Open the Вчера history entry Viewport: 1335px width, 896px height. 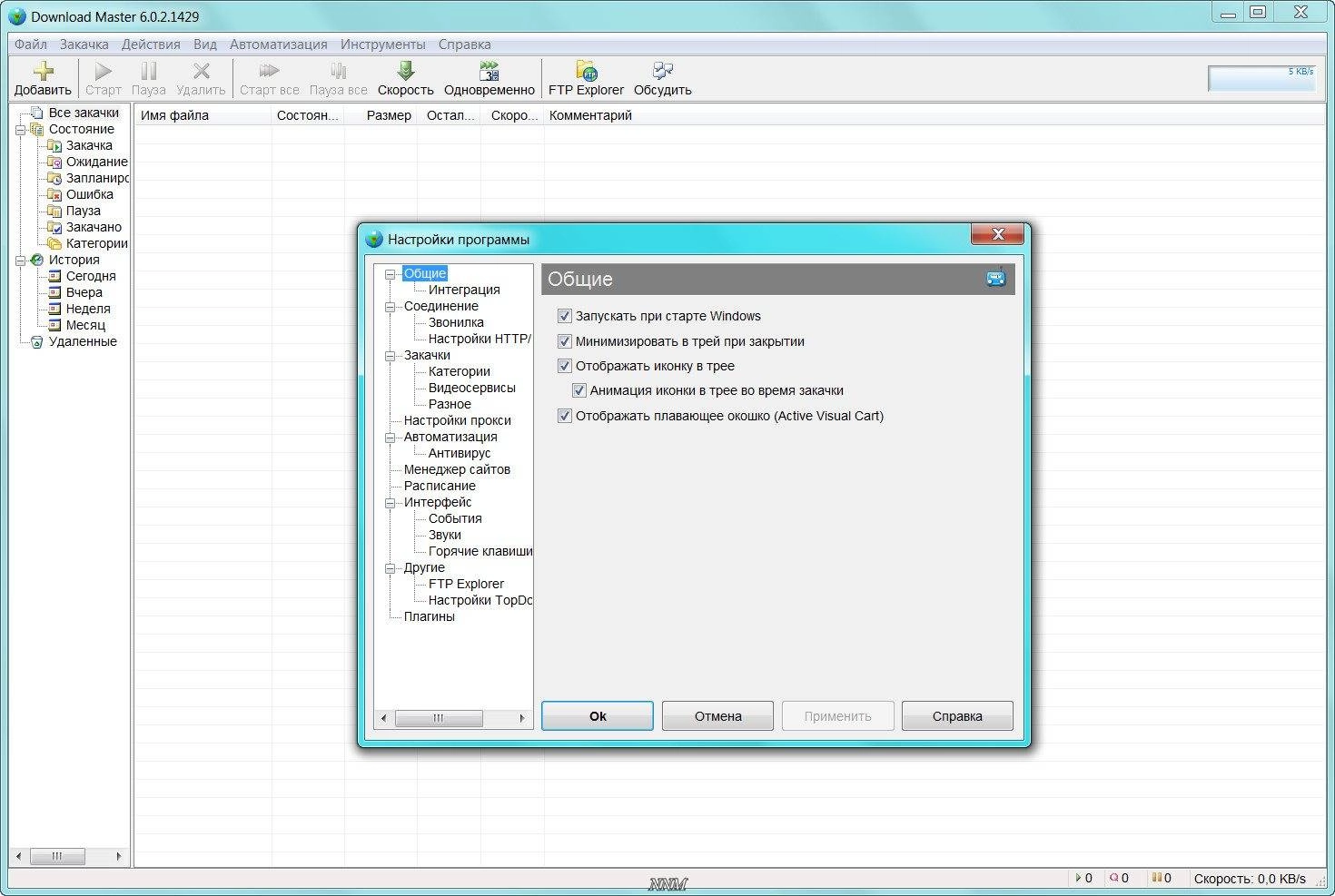[84, 292]
